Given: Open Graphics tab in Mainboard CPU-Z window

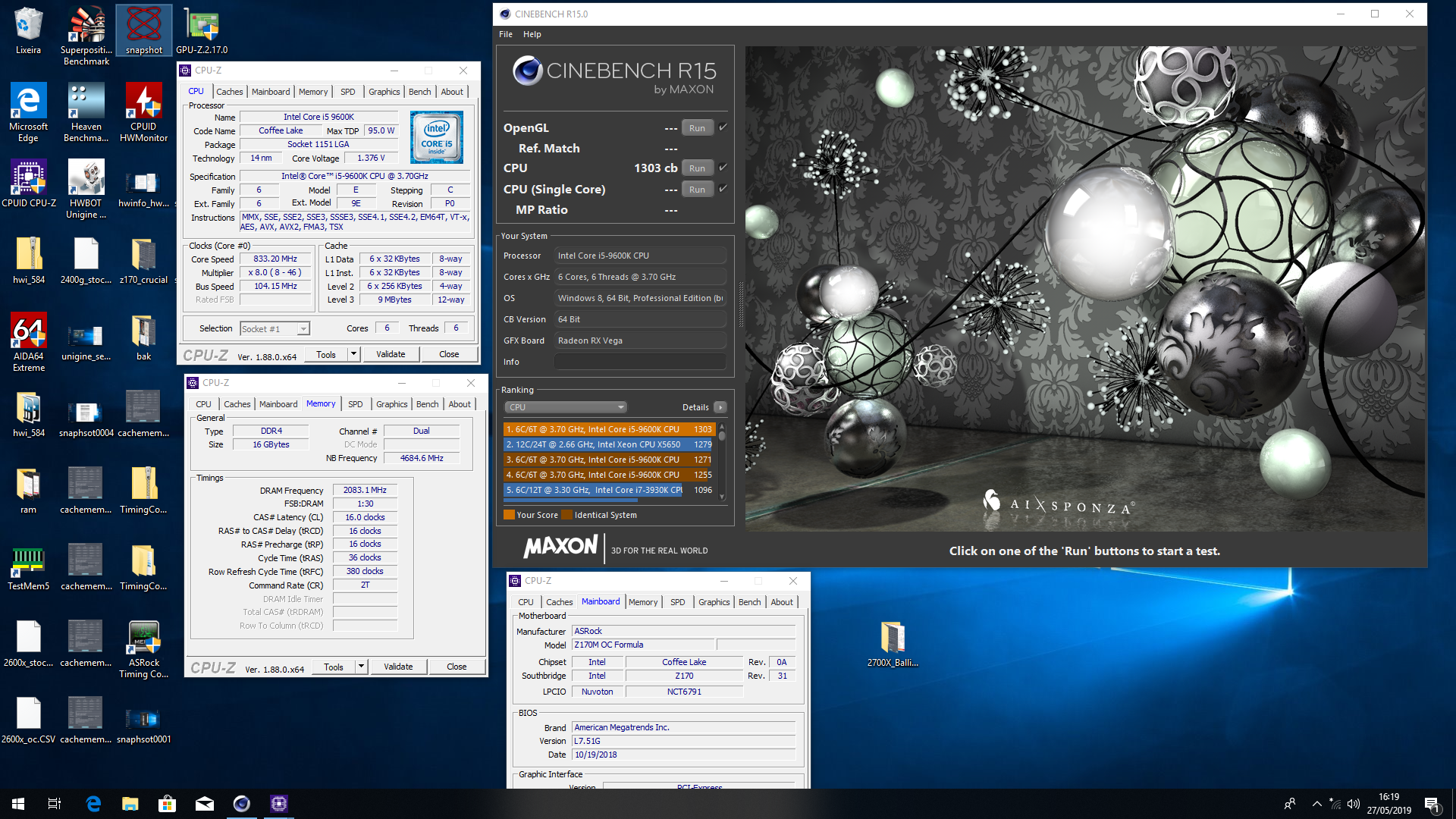Looking at the screenshot, I should coord(714,602).
